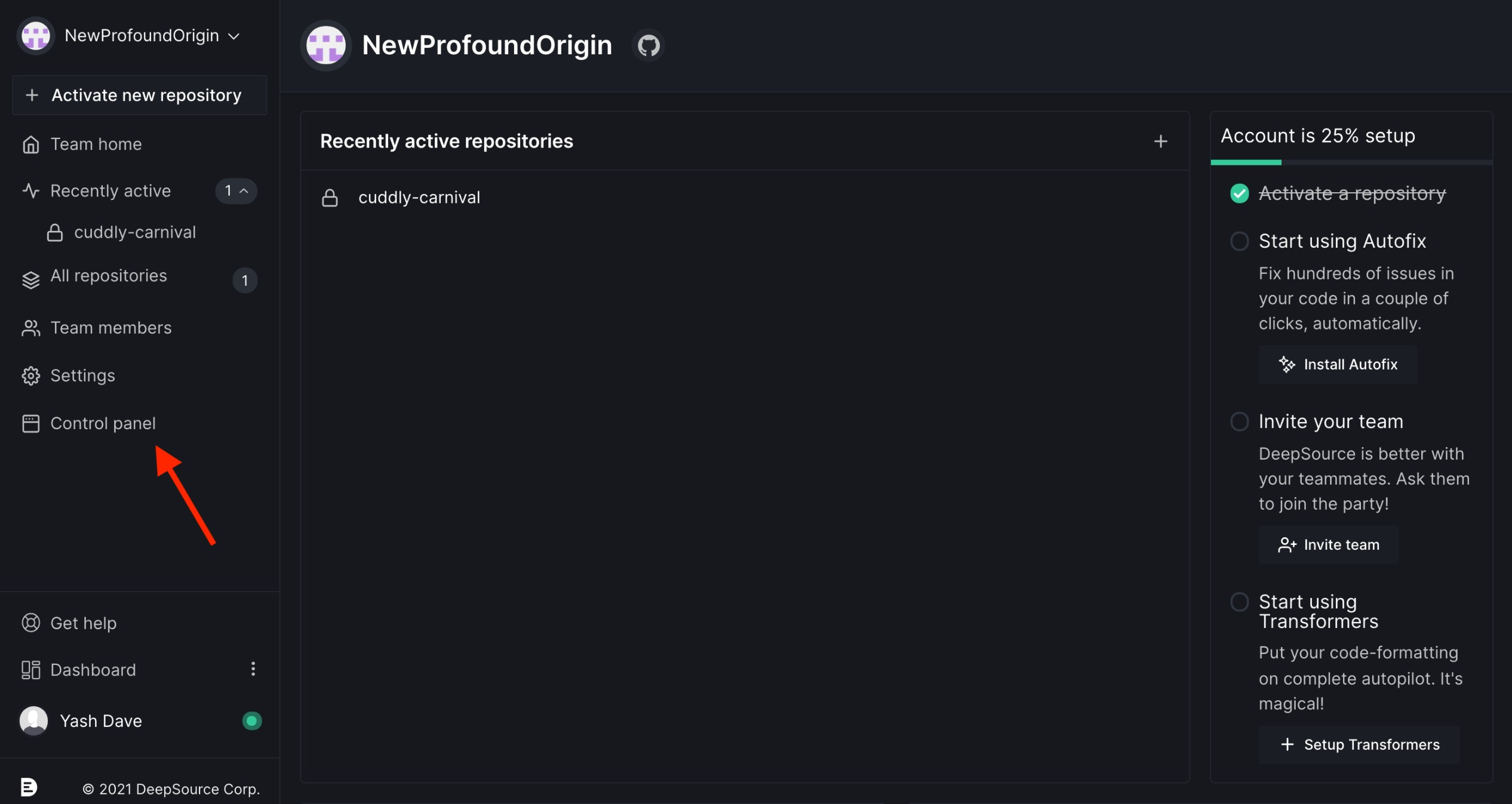
Task: Click the Install Autofix button
Action: point(1337,364)
